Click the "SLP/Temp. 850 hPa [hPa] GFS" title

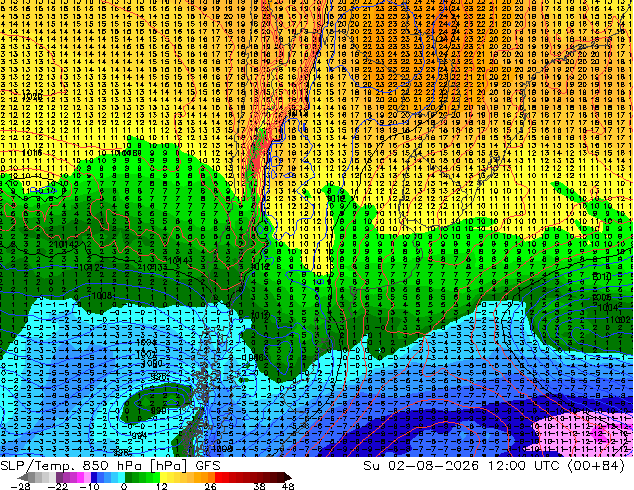pyautogui.click(x=110, y=466)
